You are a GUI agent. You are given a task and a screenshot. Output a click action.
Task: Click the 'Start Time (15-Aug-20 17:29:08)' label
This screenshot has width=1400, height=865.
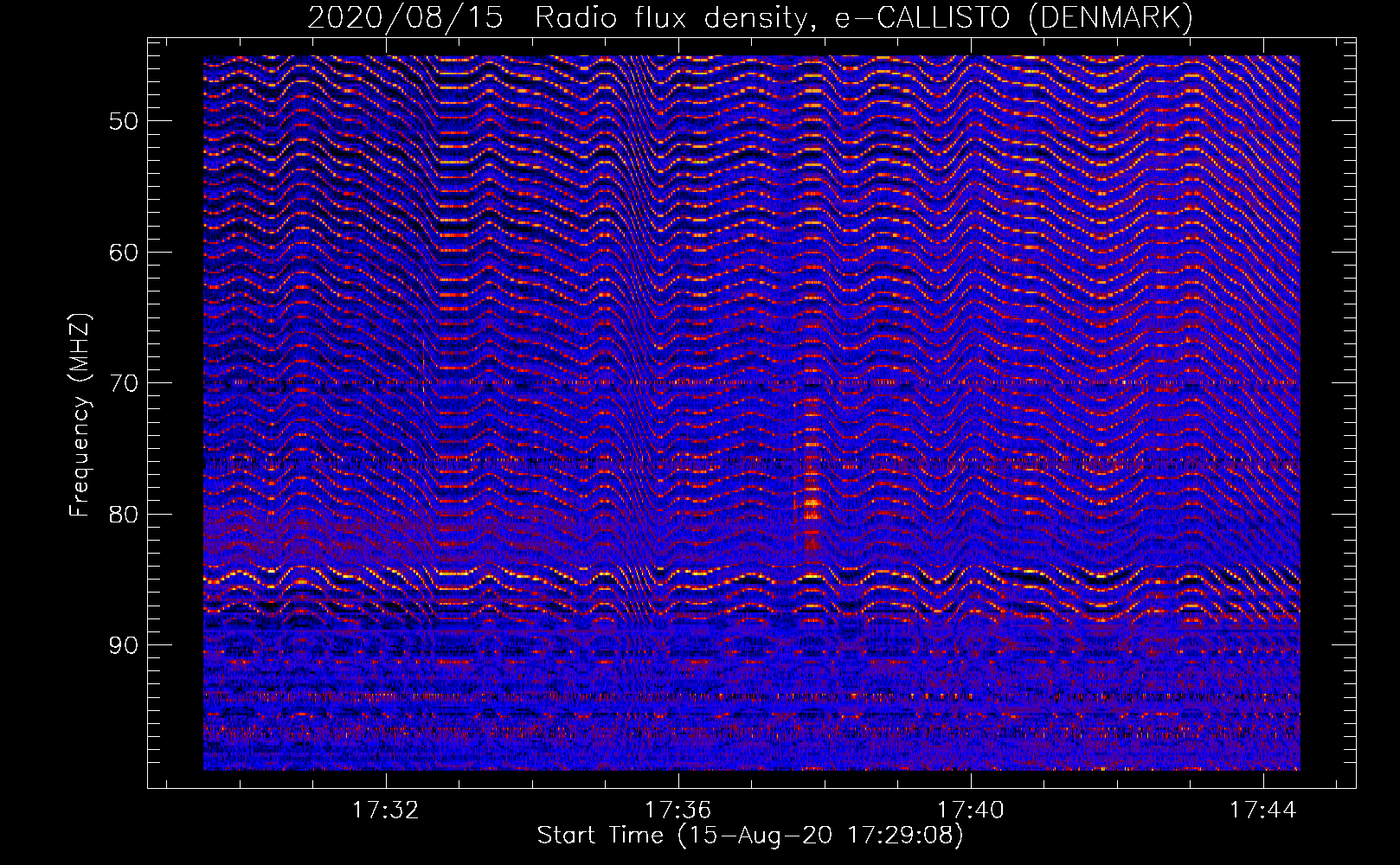750,836
